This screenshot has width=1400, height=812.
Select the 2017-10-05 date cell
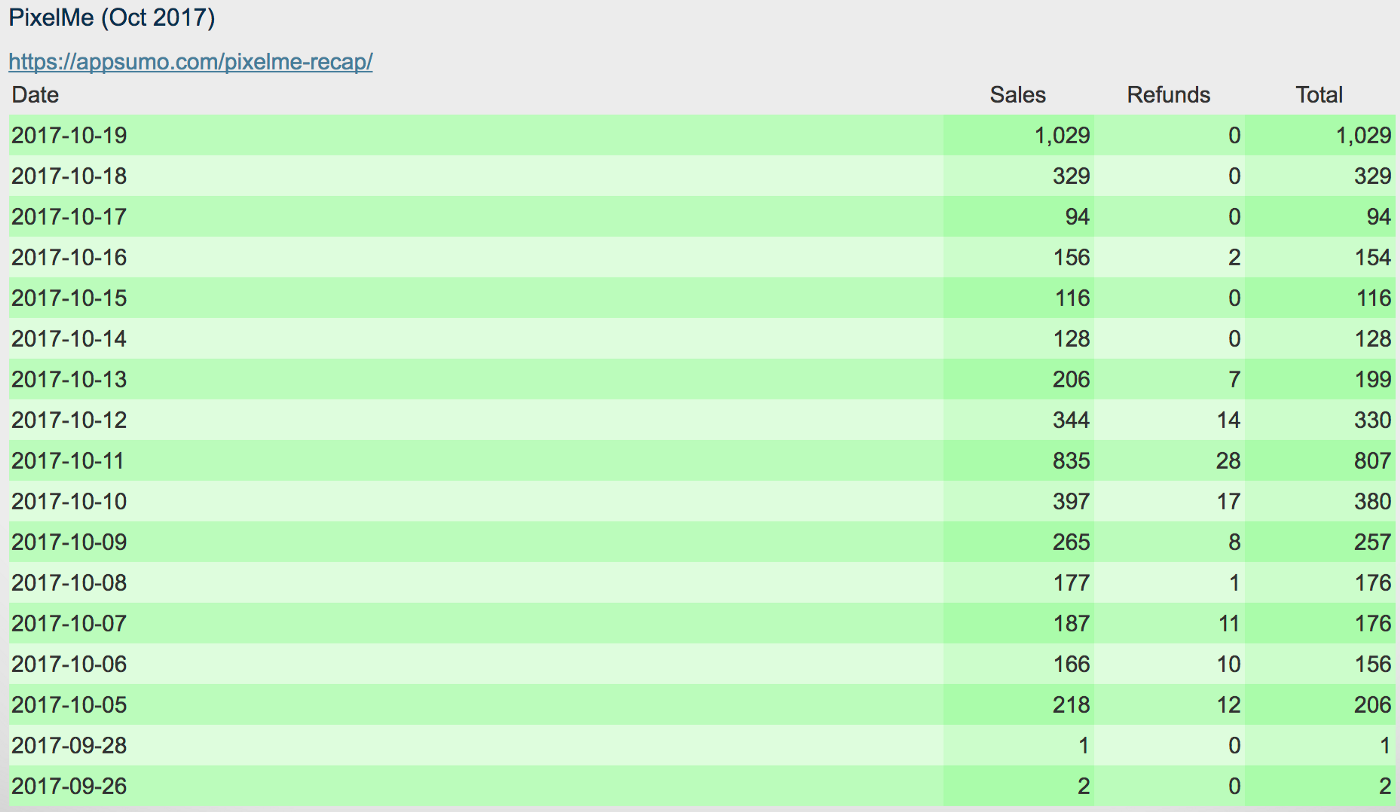[476, 704]
